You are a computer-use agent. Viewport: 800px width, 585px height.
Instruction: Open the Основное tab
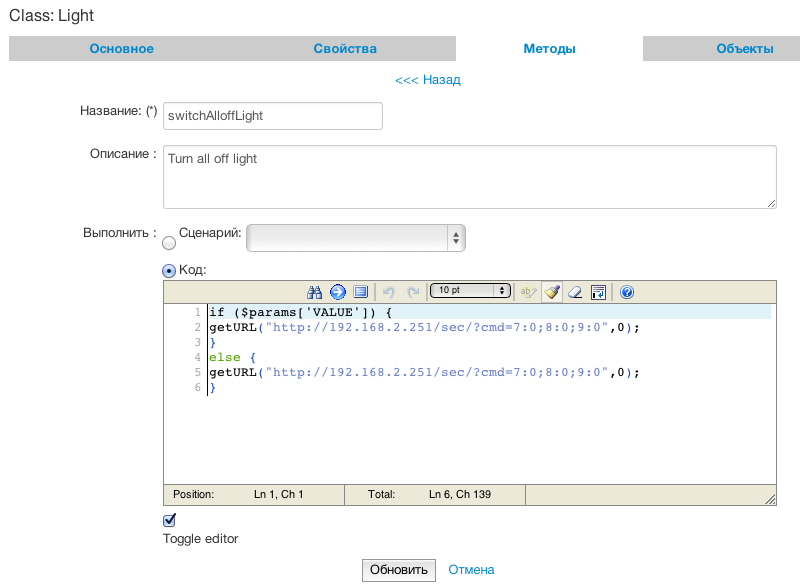pos(121,49)
